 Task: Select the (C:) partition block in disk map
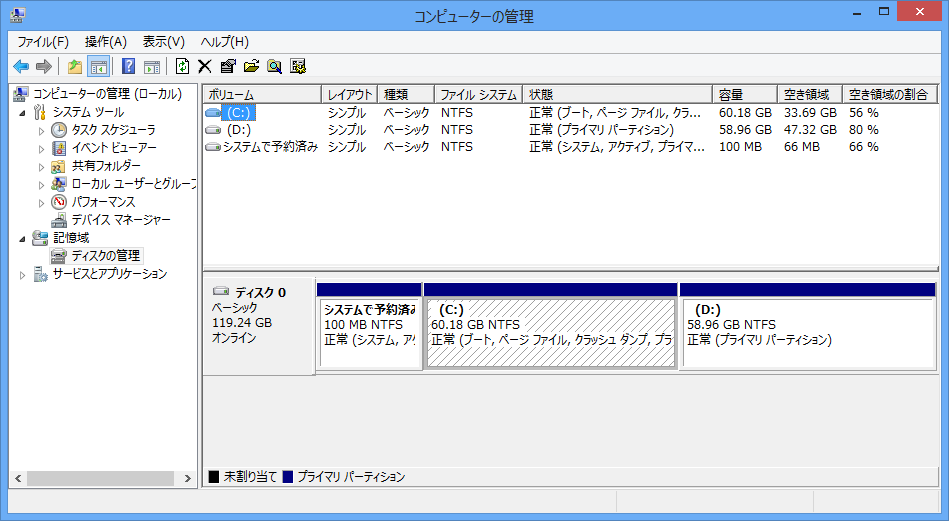tap(551, 326)
